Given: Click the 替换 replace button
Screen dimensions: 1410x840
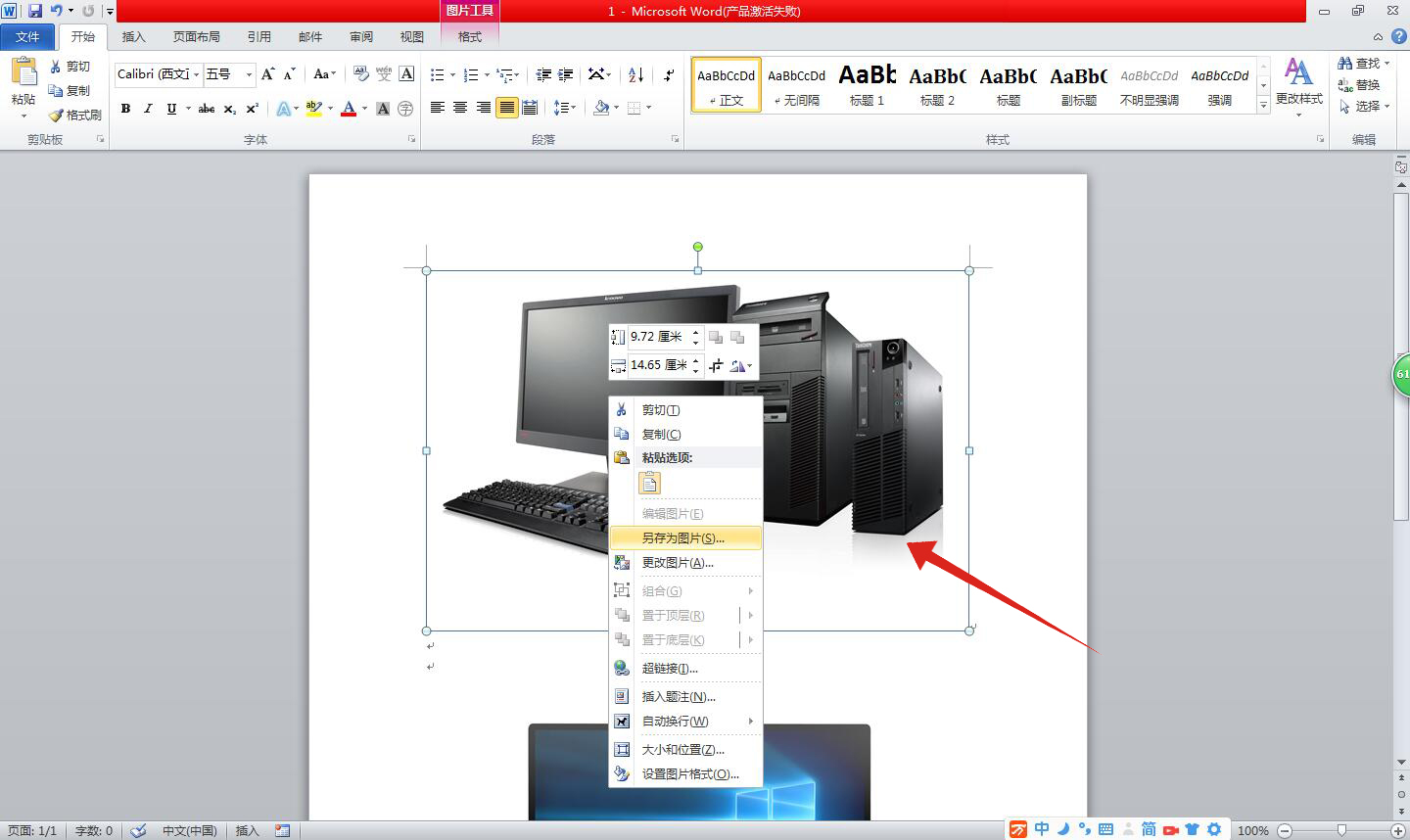Looking at the screenshot, I should 1359,84.
